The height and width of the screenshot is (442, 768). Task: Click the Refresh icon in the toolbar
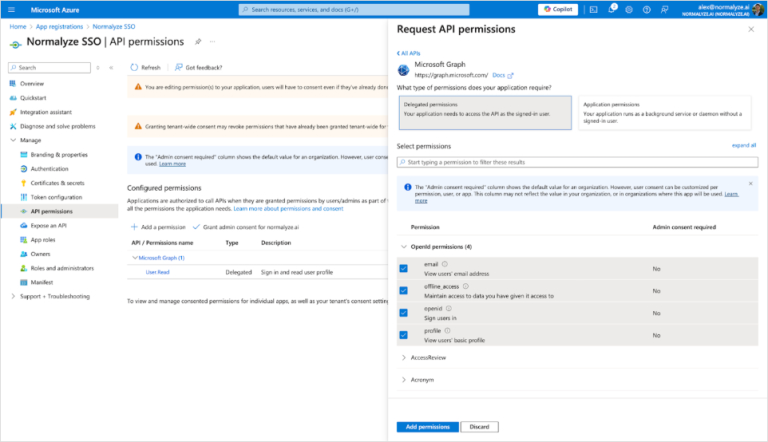[134, 67]
